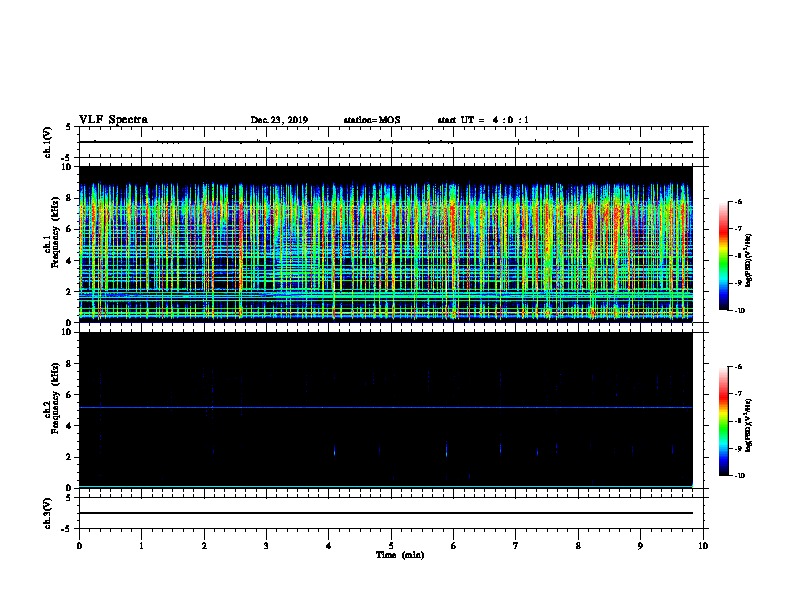Click the "station=MOS" header label
Image resolution: width=792 pixels, height=612 pixels.
[x=372, y=120]
